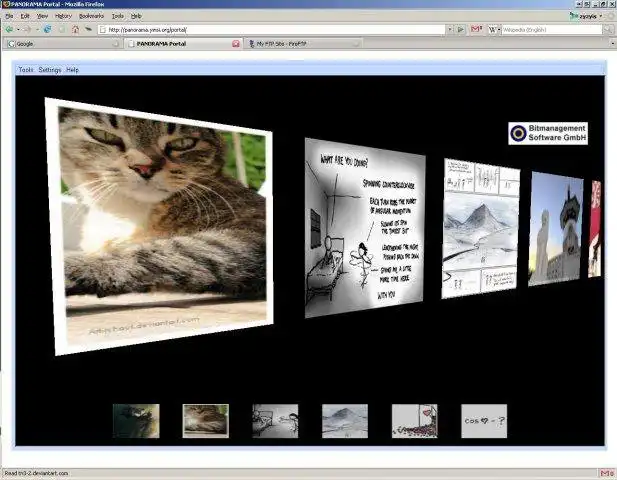
Task: Click the Firefox icon in the title bar
Action: [x=5, y=4]
